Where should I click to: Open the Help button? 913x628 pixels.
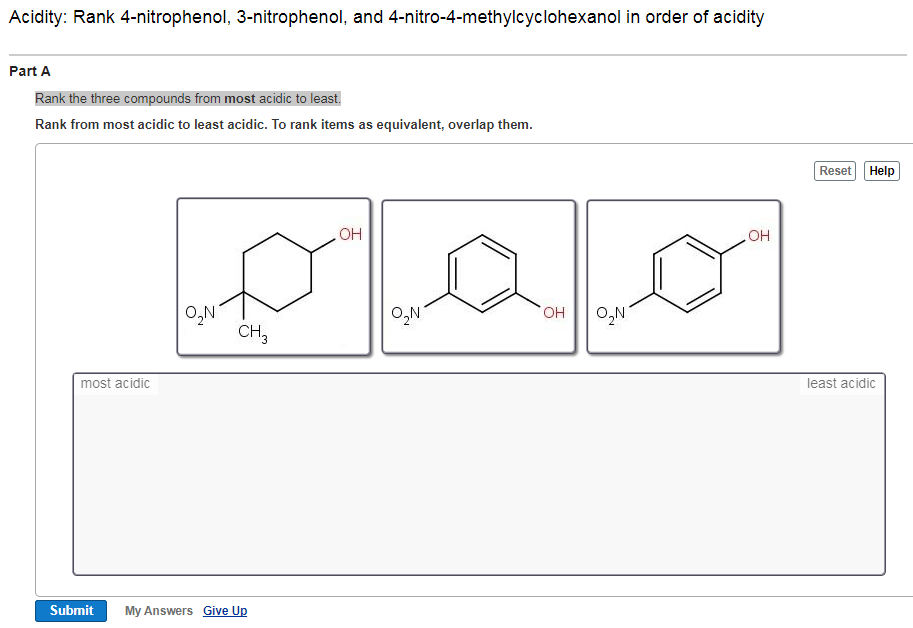point(880,170)
